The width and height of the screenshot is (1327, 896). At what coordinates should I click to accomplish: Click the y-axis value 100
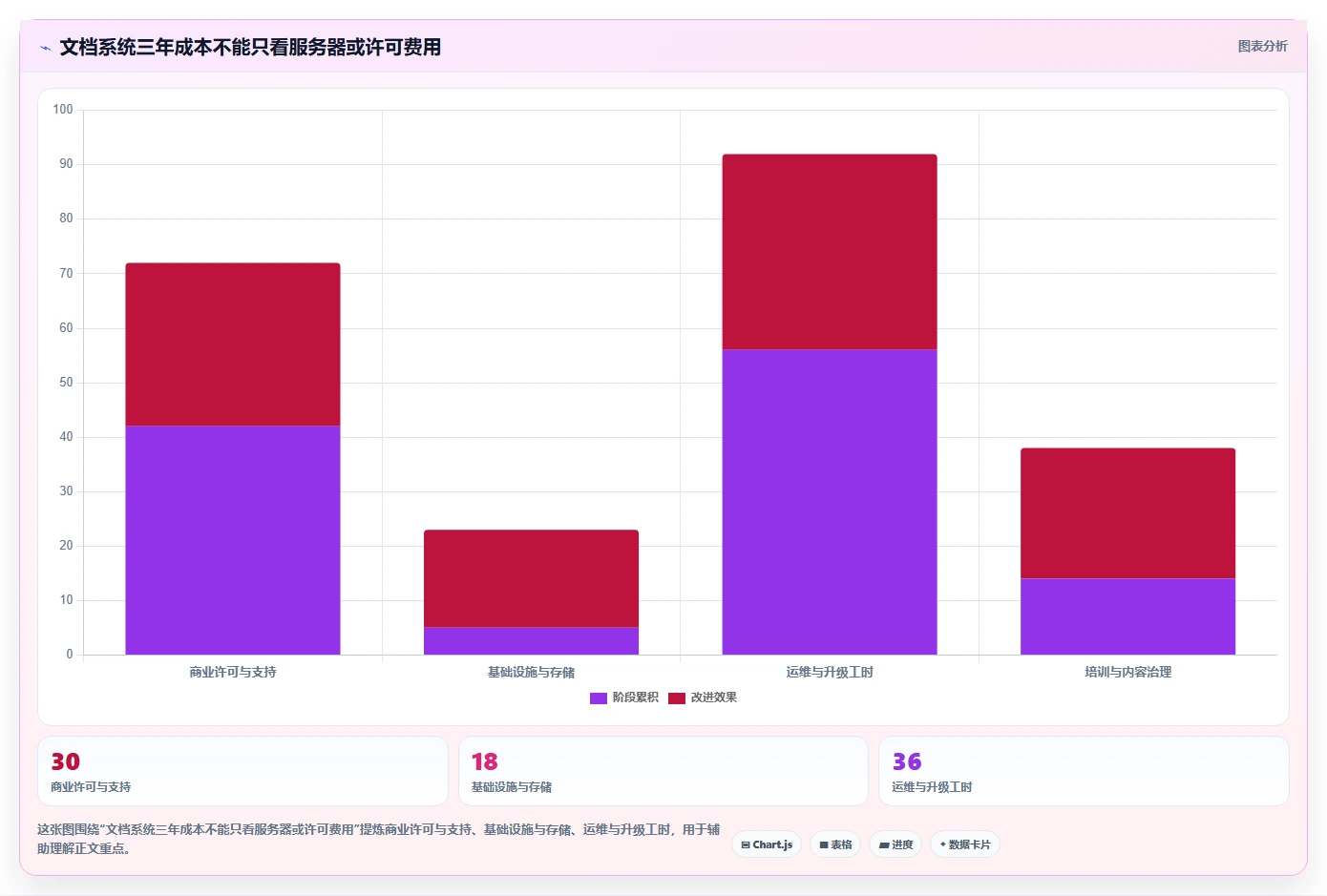tap(63, 110)
